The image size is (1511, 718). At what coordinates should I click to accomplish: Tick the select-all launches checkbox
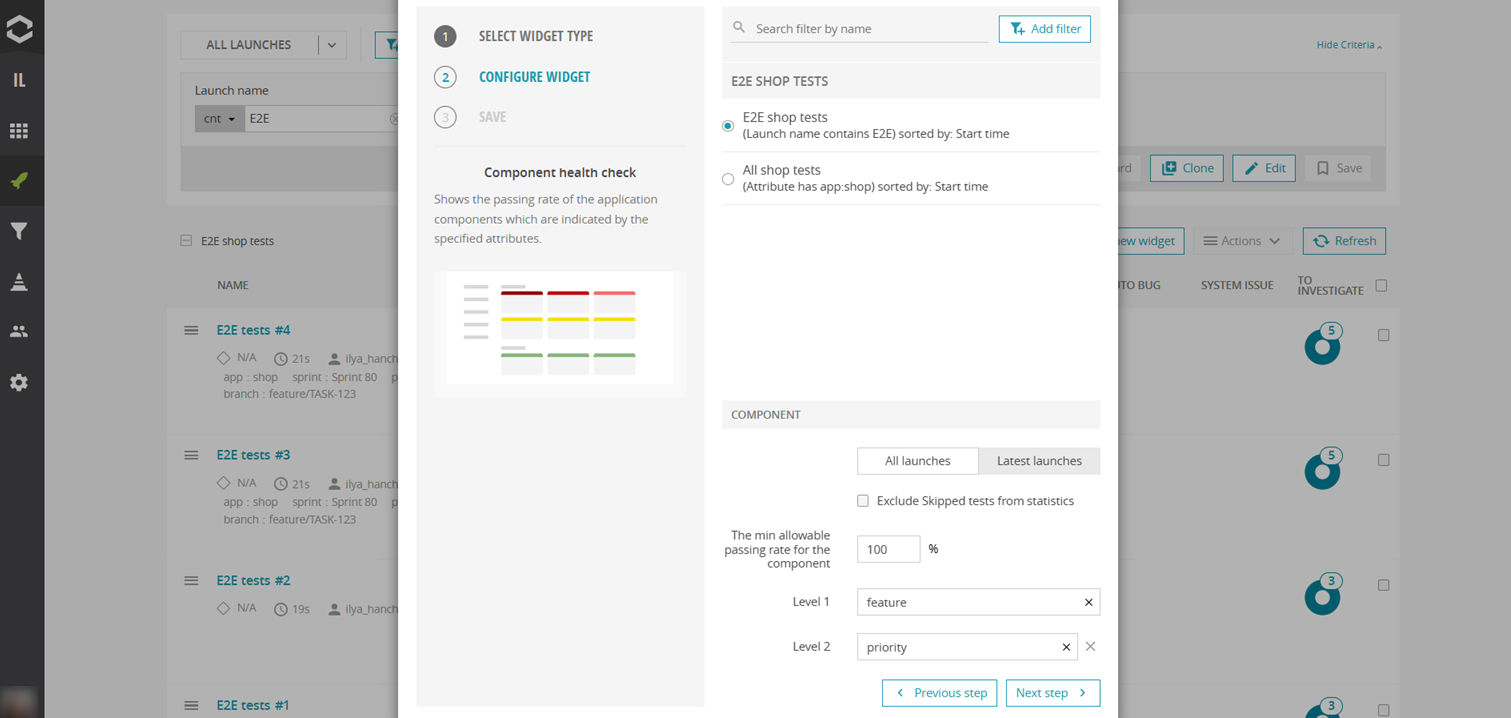(1382, 286)
